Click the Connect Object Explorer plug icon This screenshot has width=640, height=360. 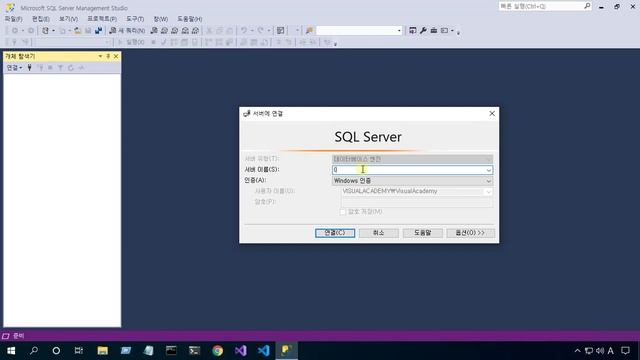tap(29, 68)
